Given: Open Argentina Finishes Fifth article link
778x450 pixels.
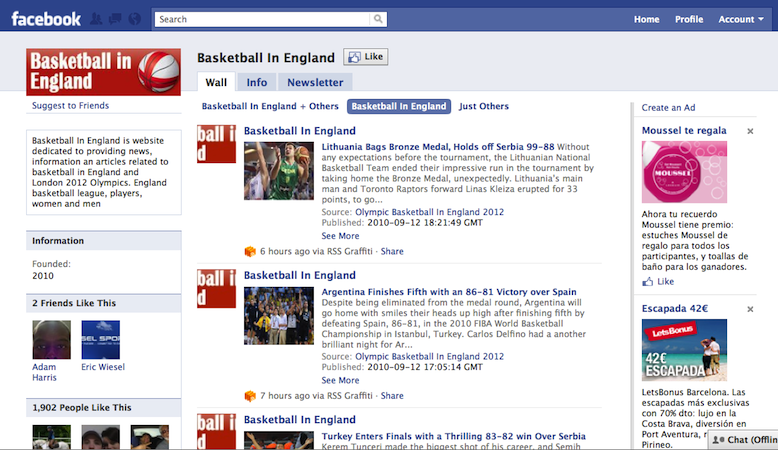Looking at the screenshot, I should 449,292.
